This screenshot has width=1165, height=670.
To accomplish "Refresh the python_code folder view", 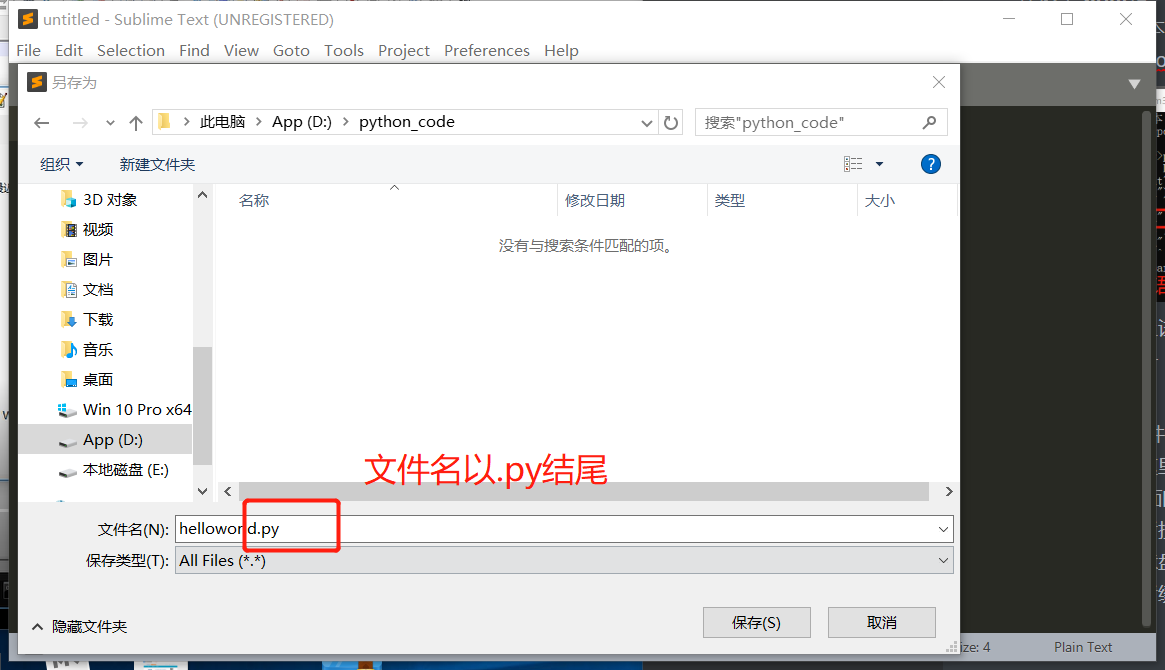I will point(671,123).
